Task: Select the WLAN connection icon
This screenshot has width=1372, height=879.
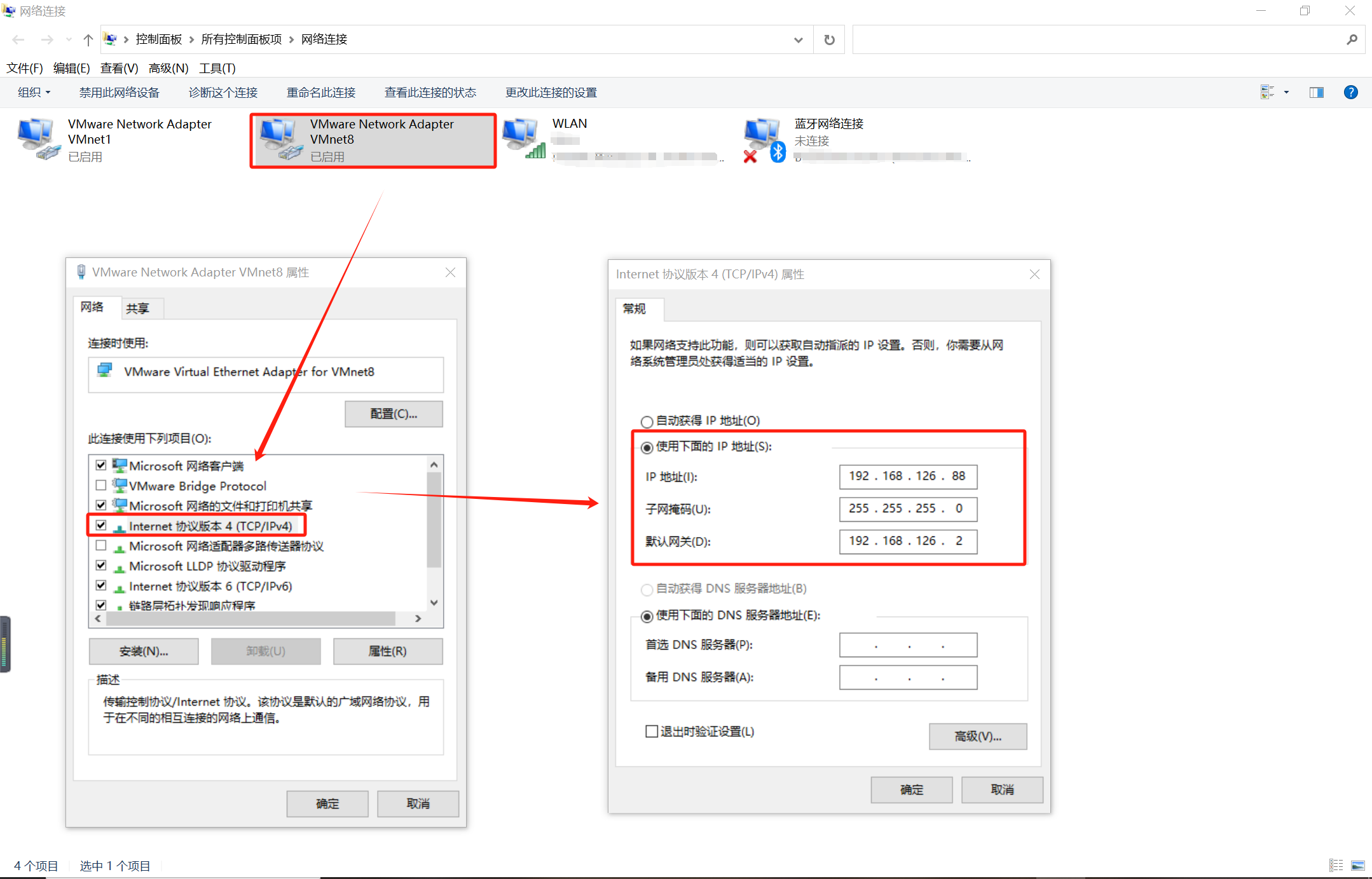Action: click(523, 138)
